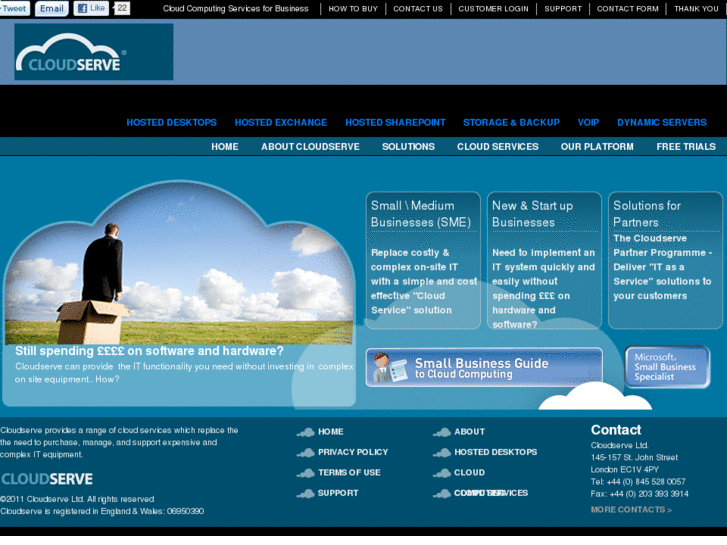Click the Facebook Like button

pyautogui.click(x=91, y=8)
